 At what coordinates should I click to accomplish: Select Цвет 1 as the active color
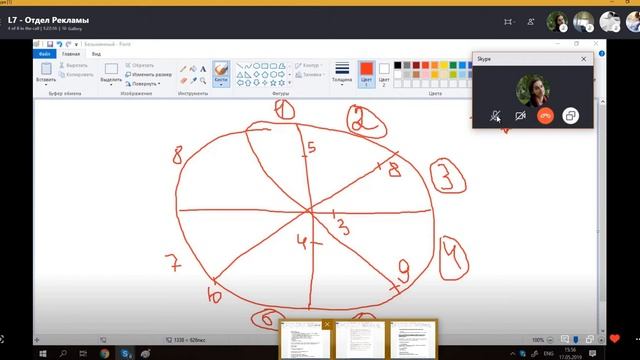(x=366, y=74)
